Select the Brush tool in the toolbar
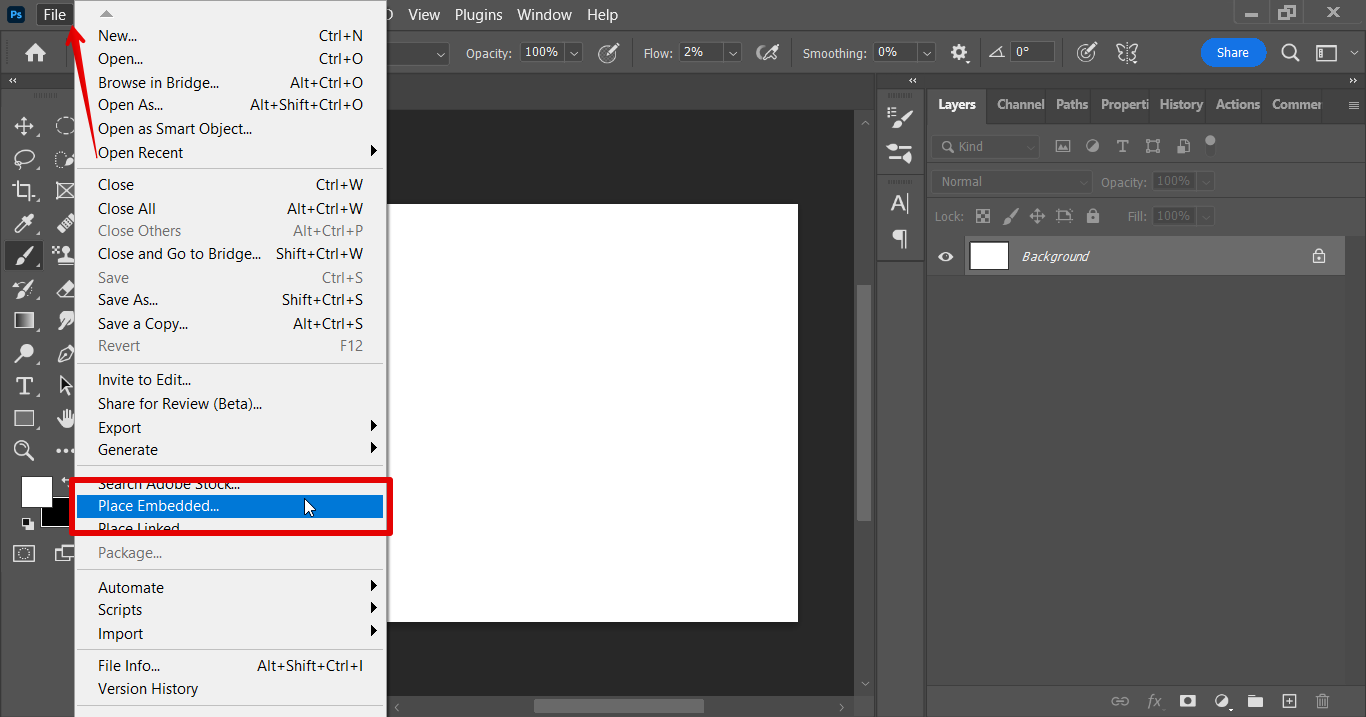This screenshot has height=717, width=1366. pos(24,255)
